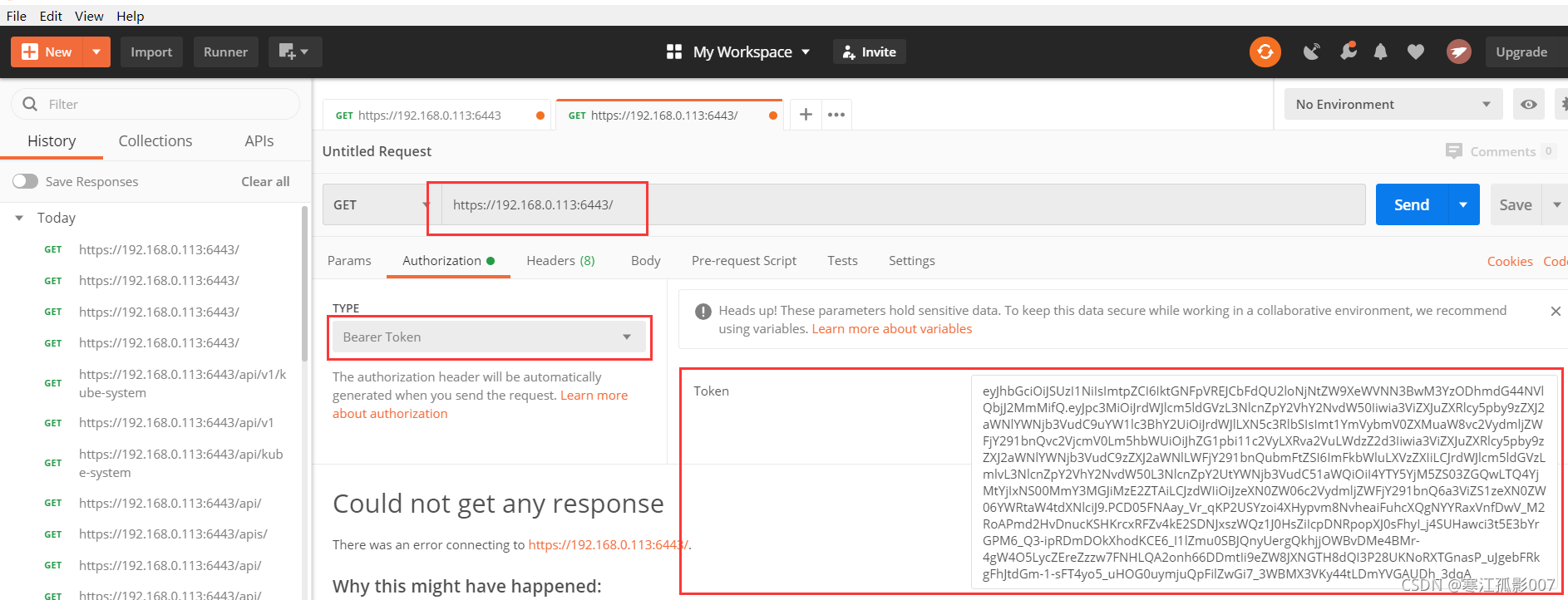Screen dimensions: 1568x600
Task: Open the notifications bell icon
Action: point(1380,52)
